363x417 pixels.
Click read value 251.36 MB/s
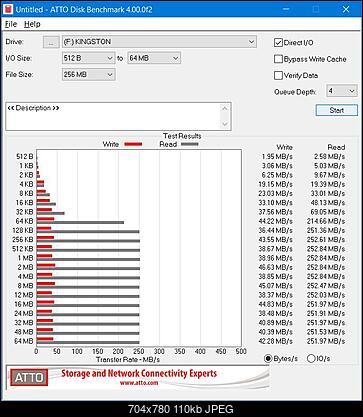326,230
